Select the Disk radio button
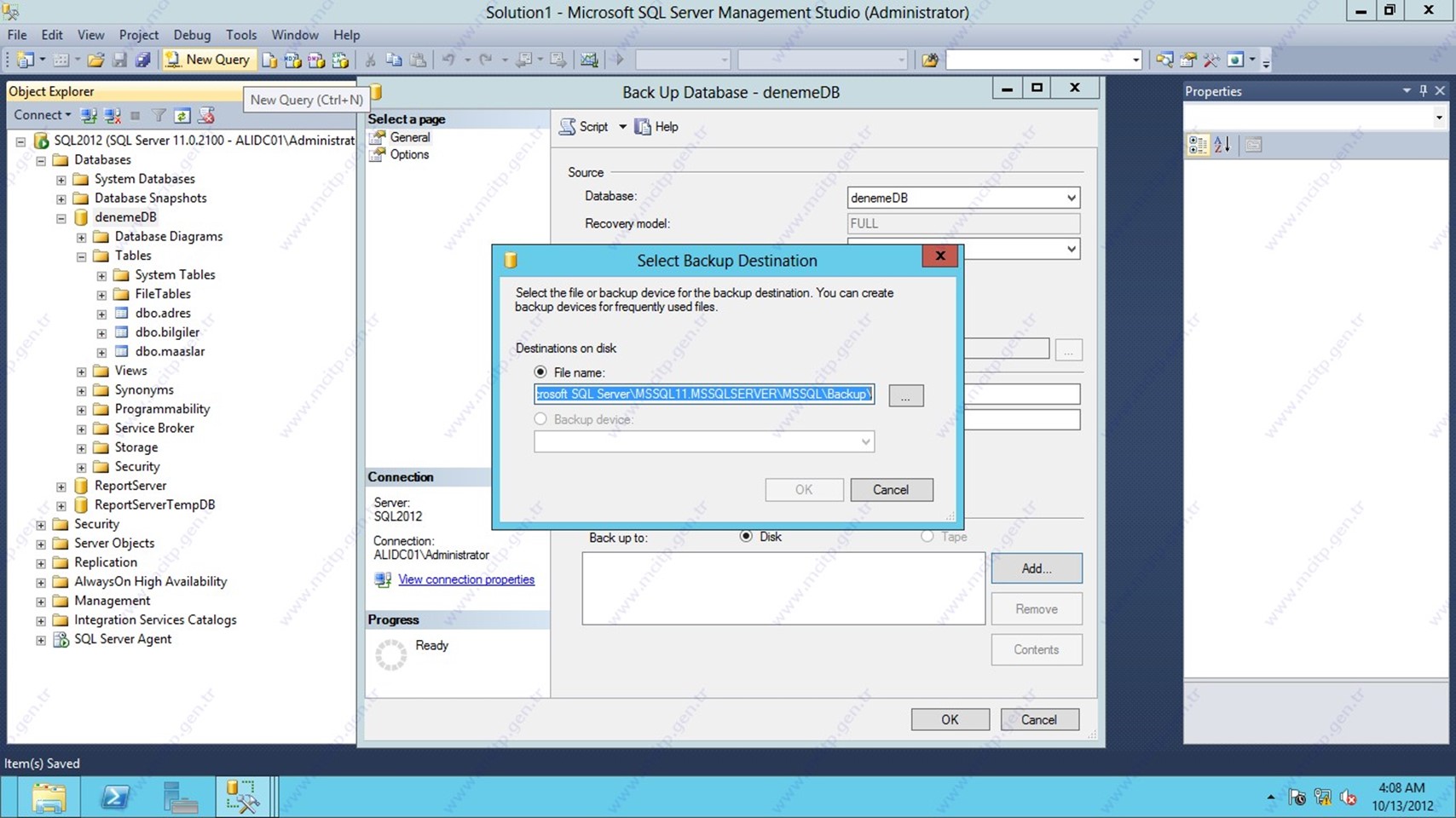This screenshot has width=1456, height=818. (746, 536)
